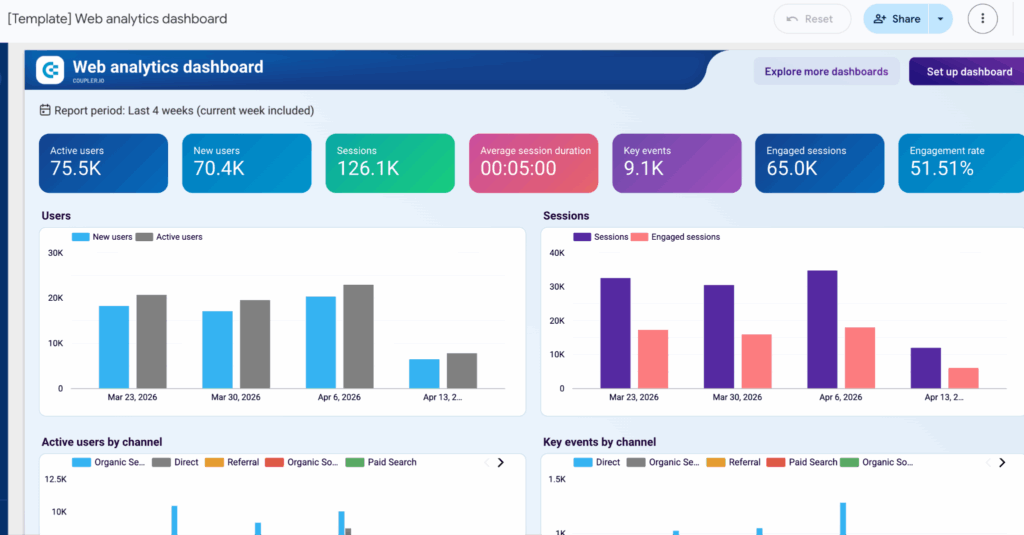This screenshot has width=1024, height=535.
Task: Show next legend items in Active users by channel
Action: click(x=501, y=463)
